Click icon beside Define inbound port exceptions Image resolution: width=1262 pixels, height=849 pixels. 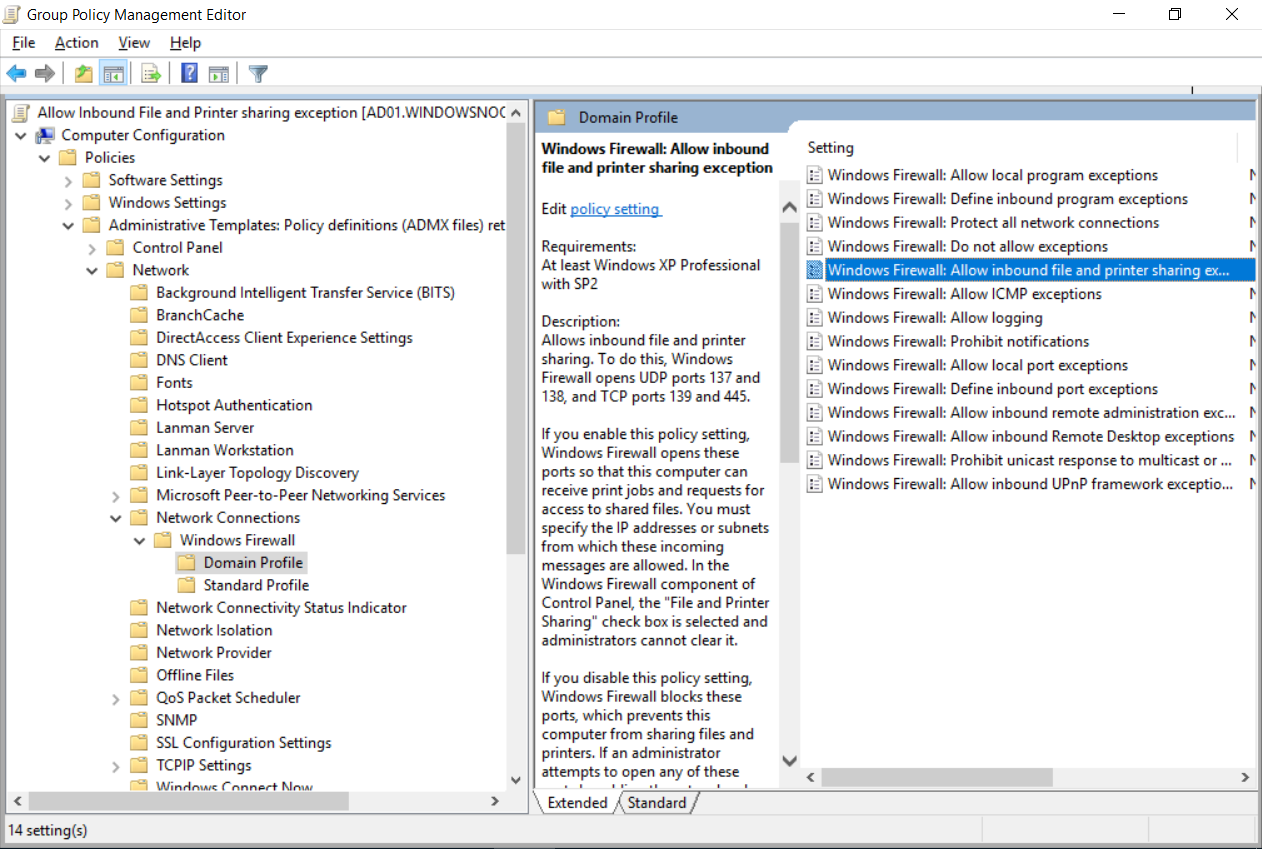(x=815, y=389)
